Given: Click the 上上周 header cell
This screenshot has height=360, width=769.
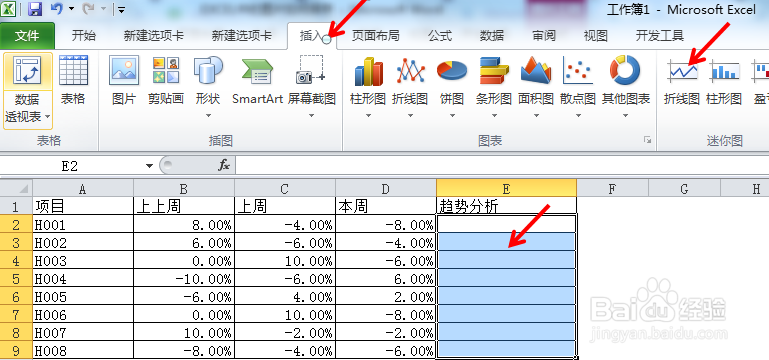Looking at the screenshot, I should click(184, 206).
